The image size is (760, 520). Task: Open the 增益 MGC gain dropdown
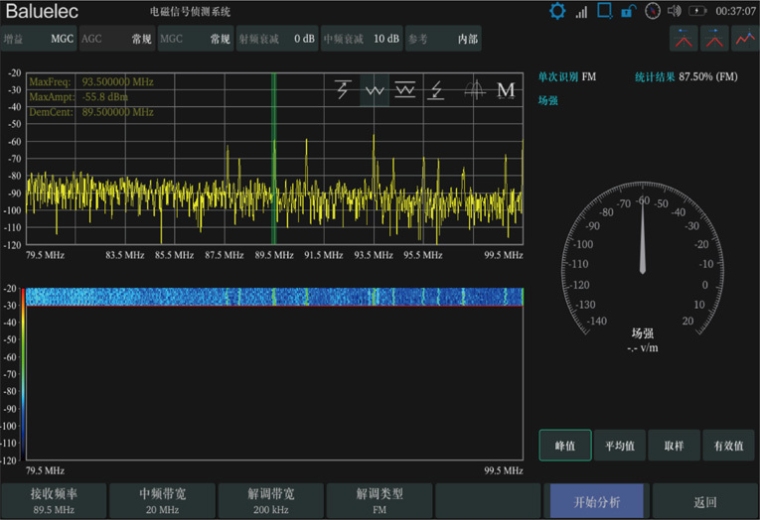click(x=38, y=39)
